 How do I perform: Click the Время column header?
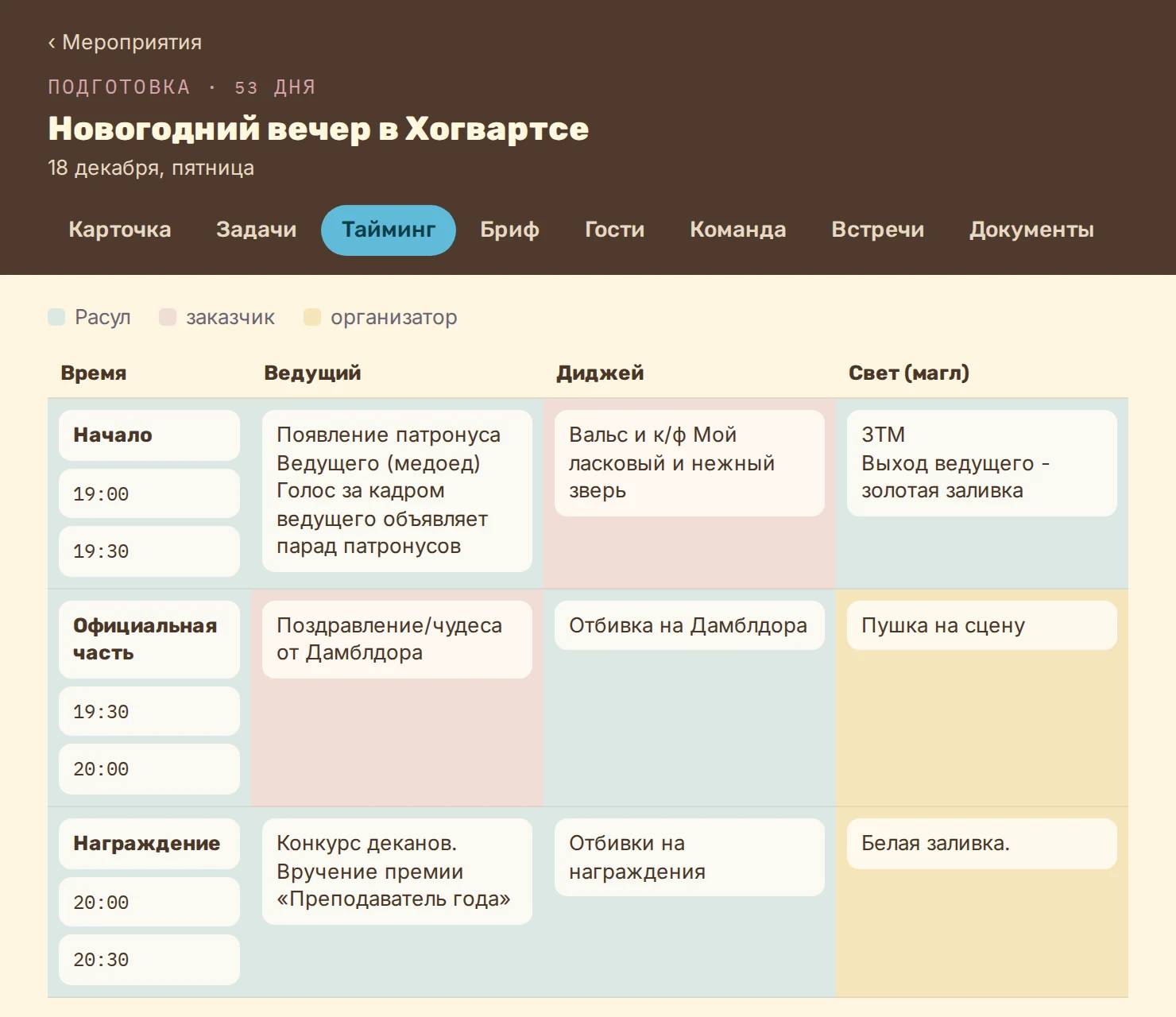94,373
